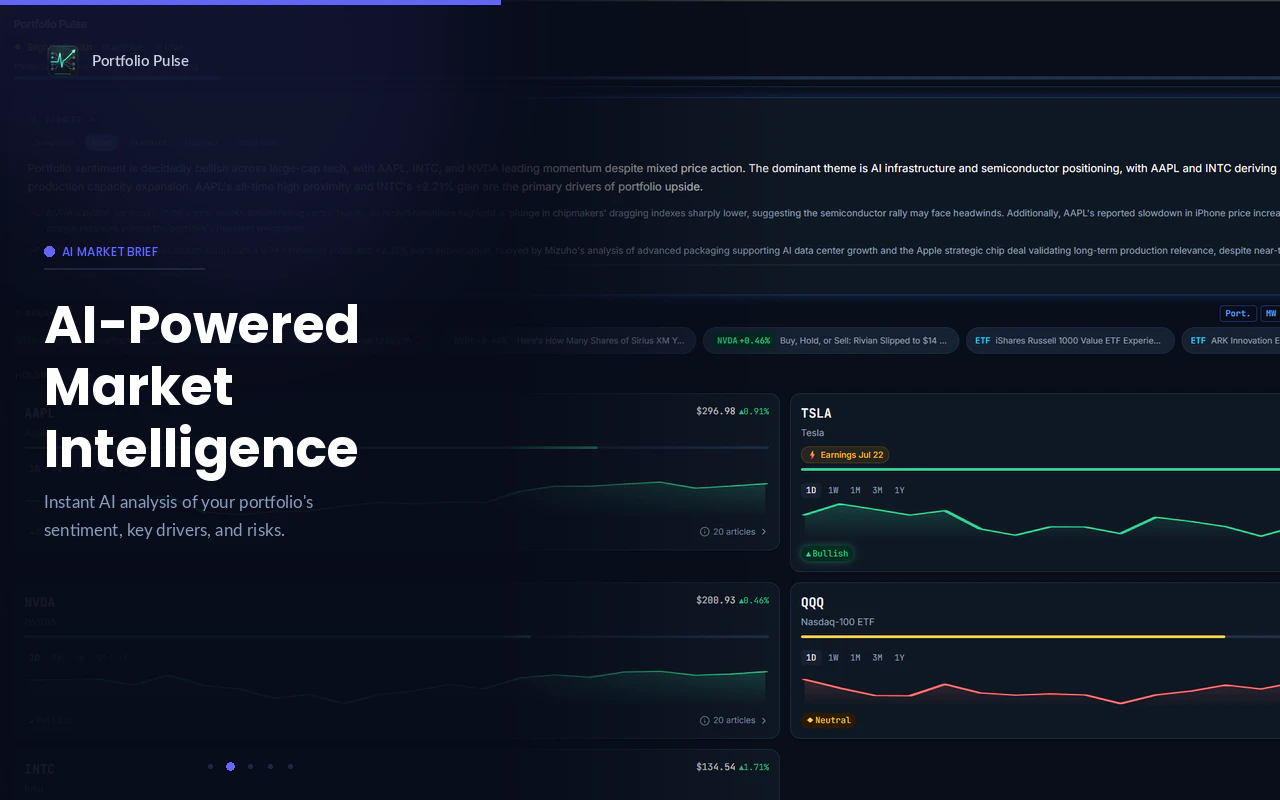The image size is (1280, 800).
Task: Click the TSLA ticker heading
Action: [816, 413]
